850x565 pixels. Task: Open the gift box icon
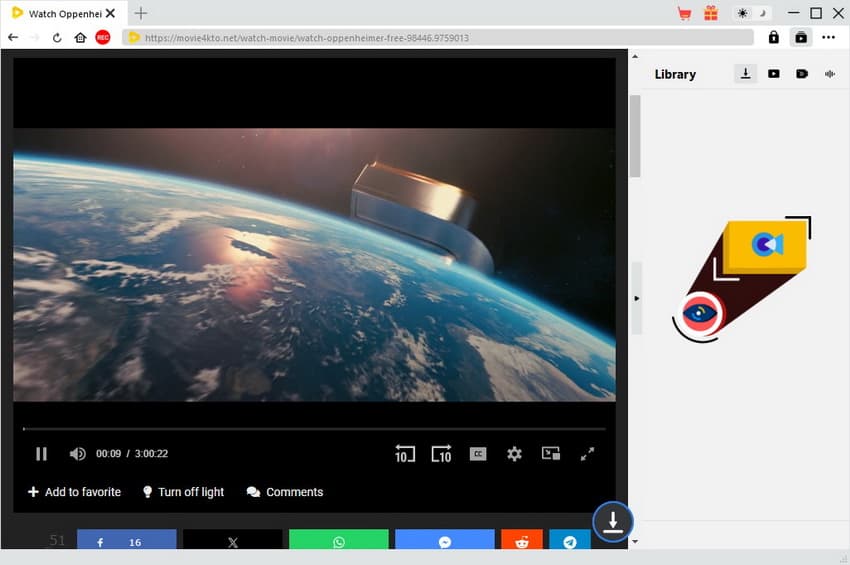coord(711,13)
